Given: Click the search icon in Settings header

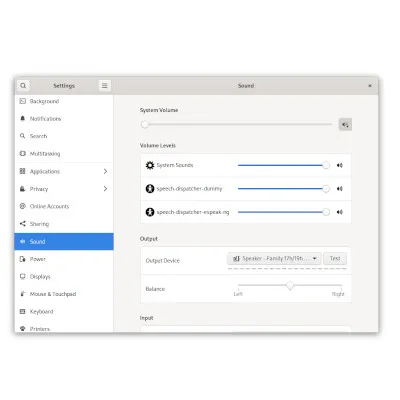Looking at the screenshot, I should [23, 86].
